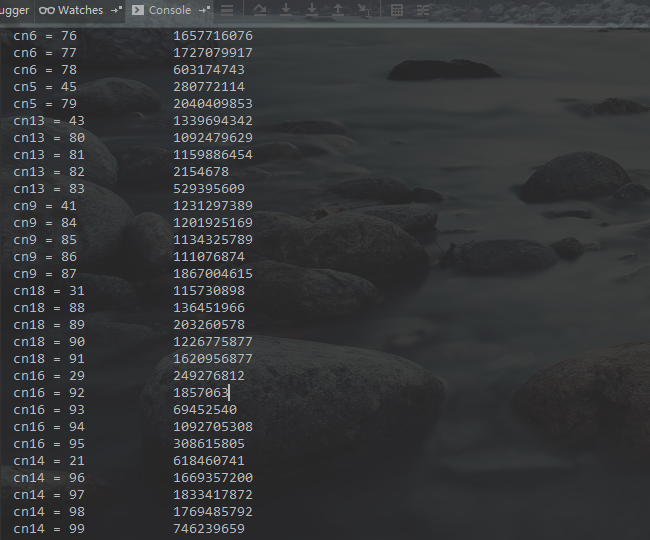
Task: Place cursor at value 1857063
Action: click(x=201, y=393)
